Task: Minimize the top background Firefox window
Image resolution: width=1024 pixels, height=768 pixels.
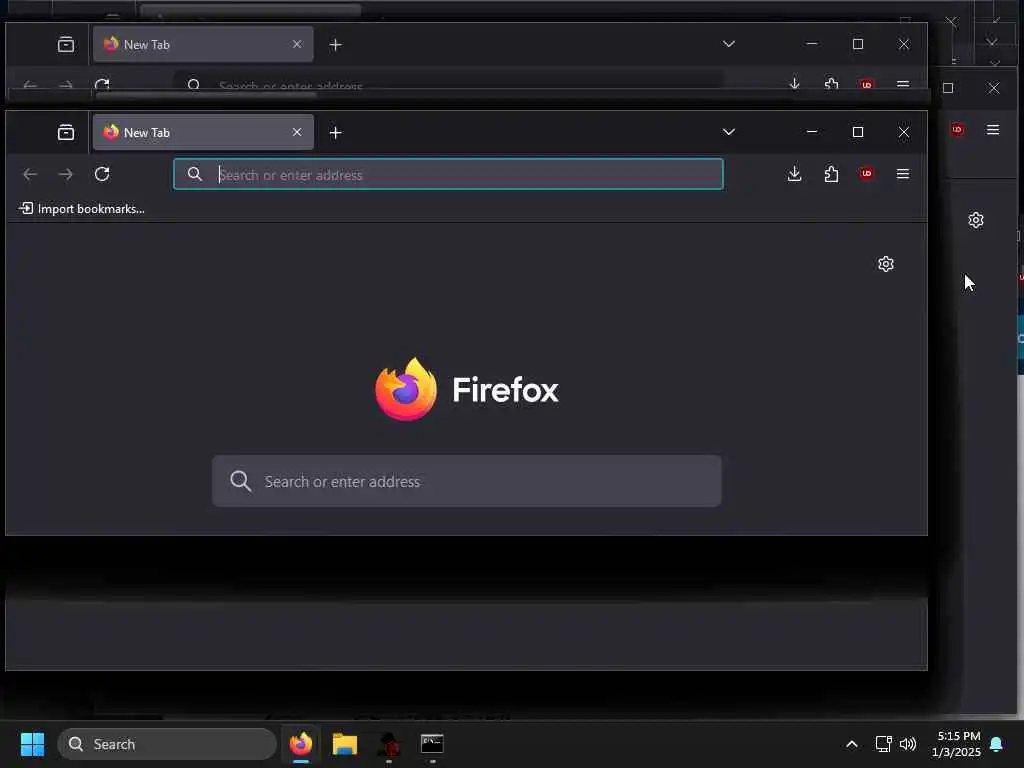Action: 812,44
